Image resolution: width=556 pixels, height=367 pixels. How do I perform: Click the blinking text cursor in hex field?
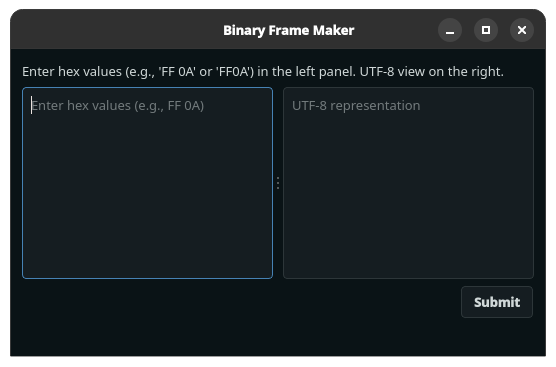[32, 106]
